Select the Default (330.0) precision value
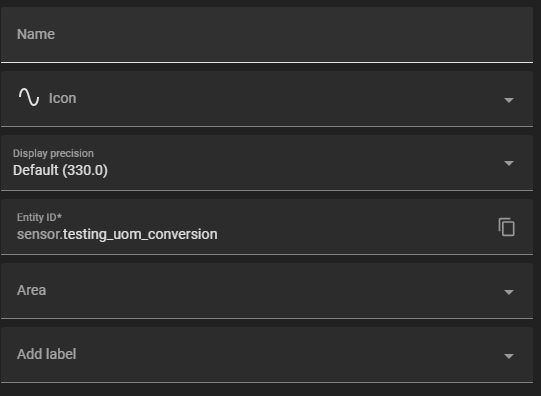 (60, 170)
